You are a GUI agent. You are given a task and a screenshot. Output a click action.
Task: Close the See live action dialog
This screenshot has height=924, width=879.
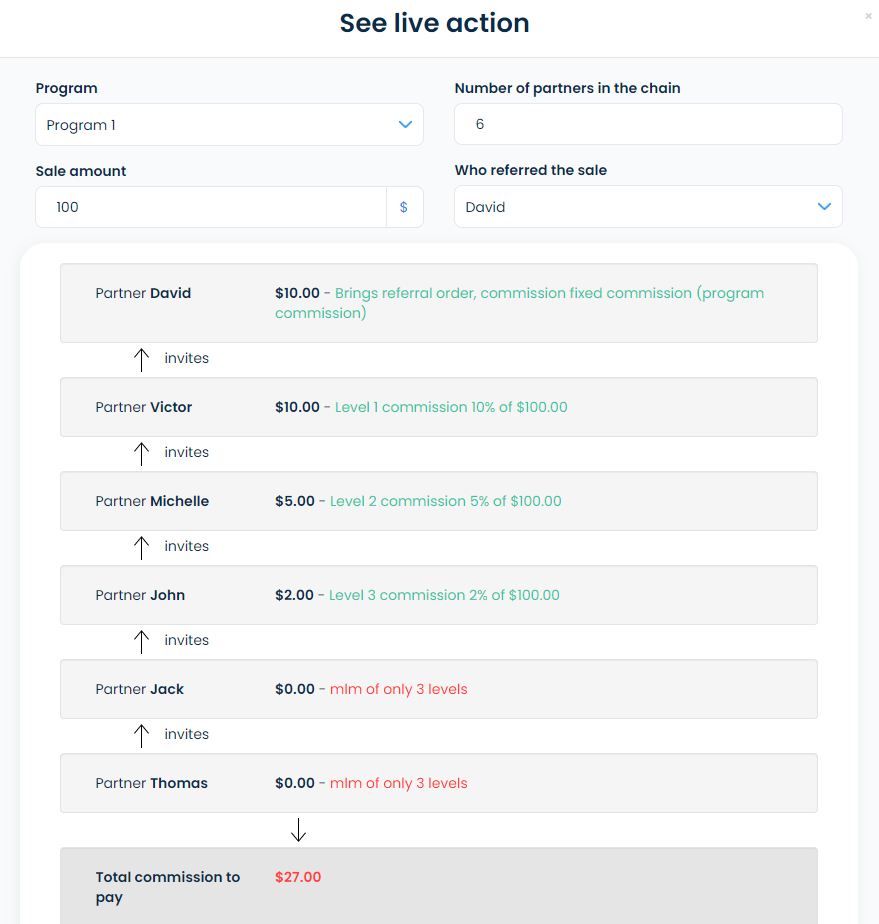[x=868, y=16]
